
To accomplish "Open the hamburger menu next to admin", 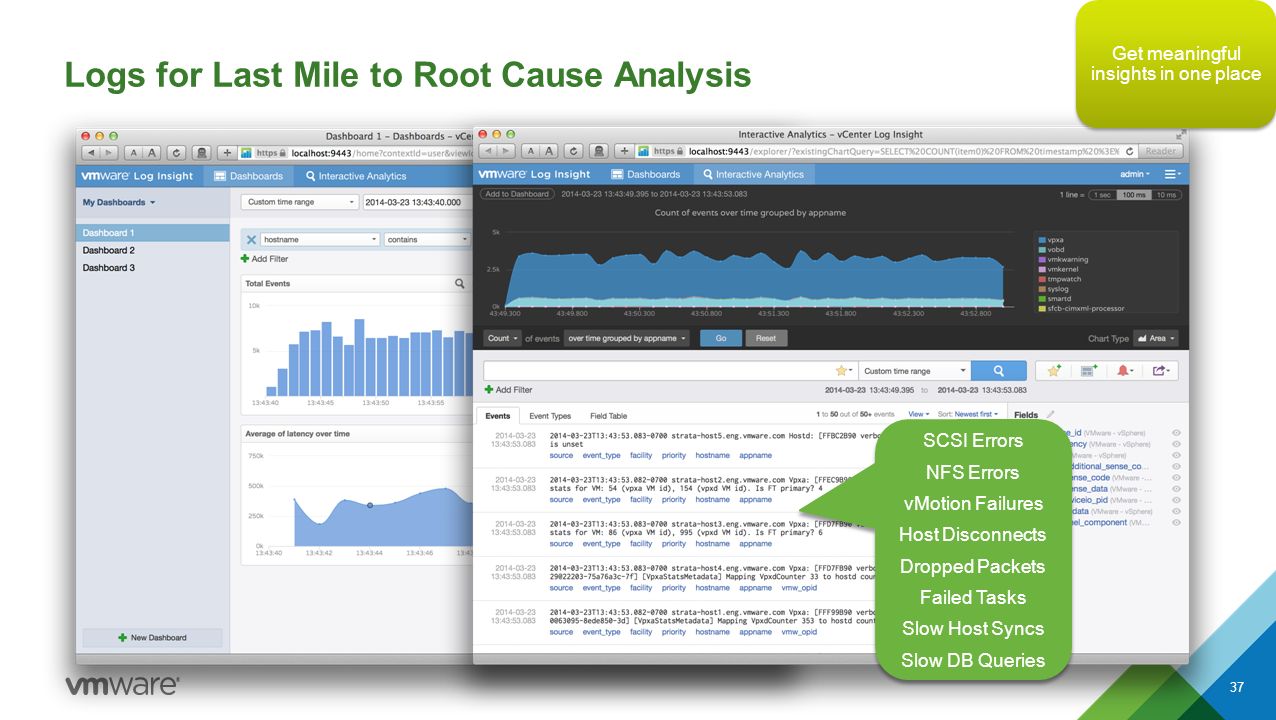I will [1171, 174].
